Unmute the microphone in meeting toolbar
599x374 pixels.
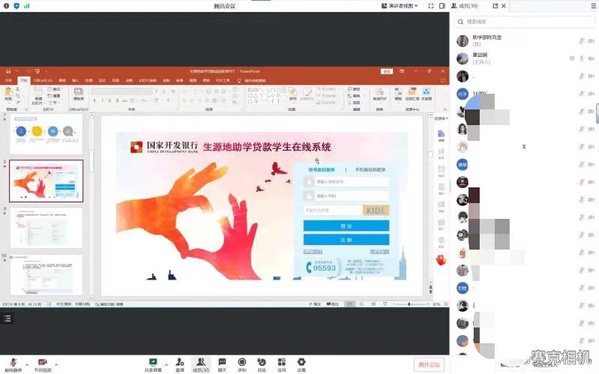(x=13, y=364)
